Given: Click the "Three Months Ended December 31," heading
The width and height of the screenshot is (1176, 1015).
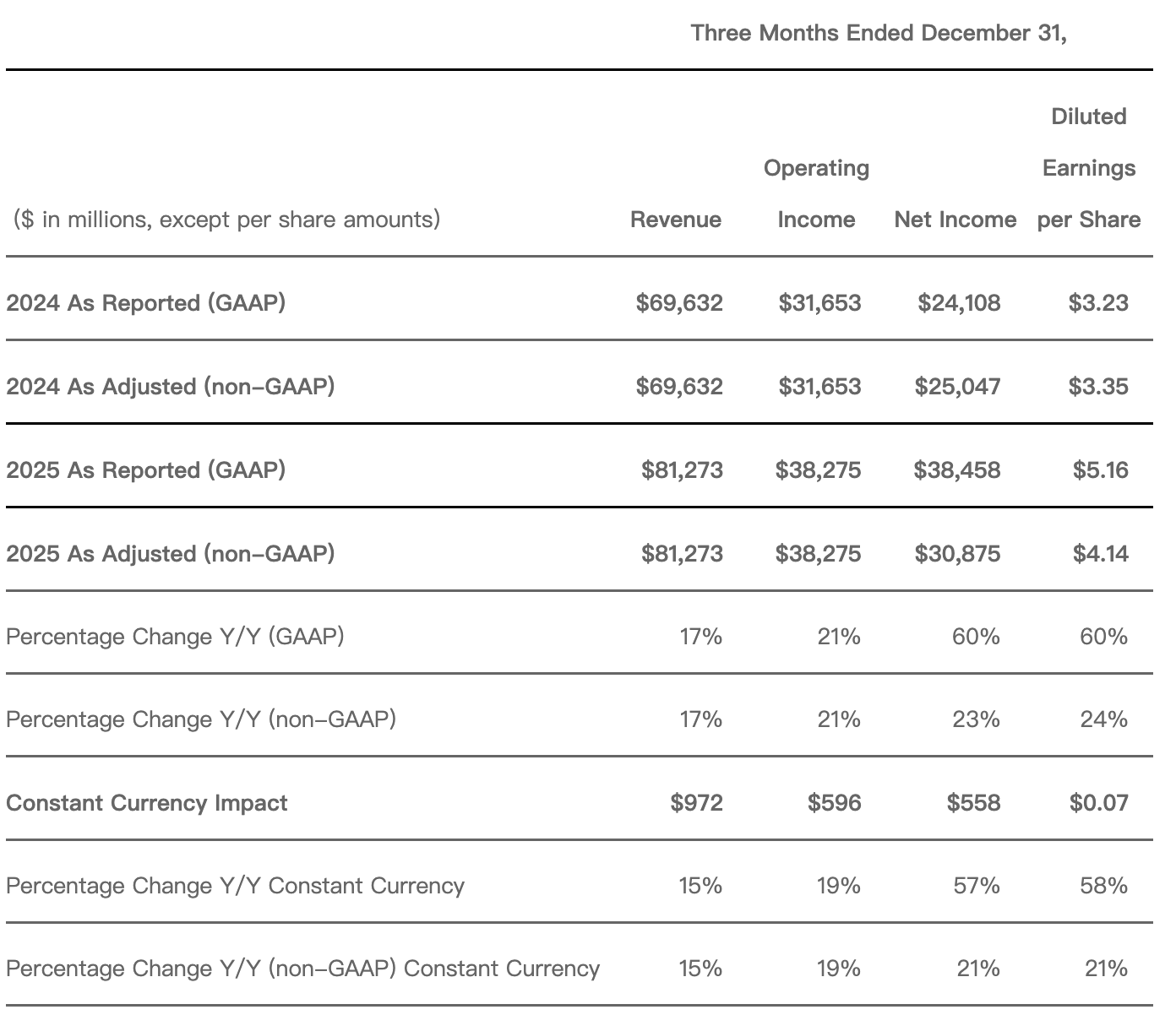Looking at the screenshot, I should click(879, 33).
